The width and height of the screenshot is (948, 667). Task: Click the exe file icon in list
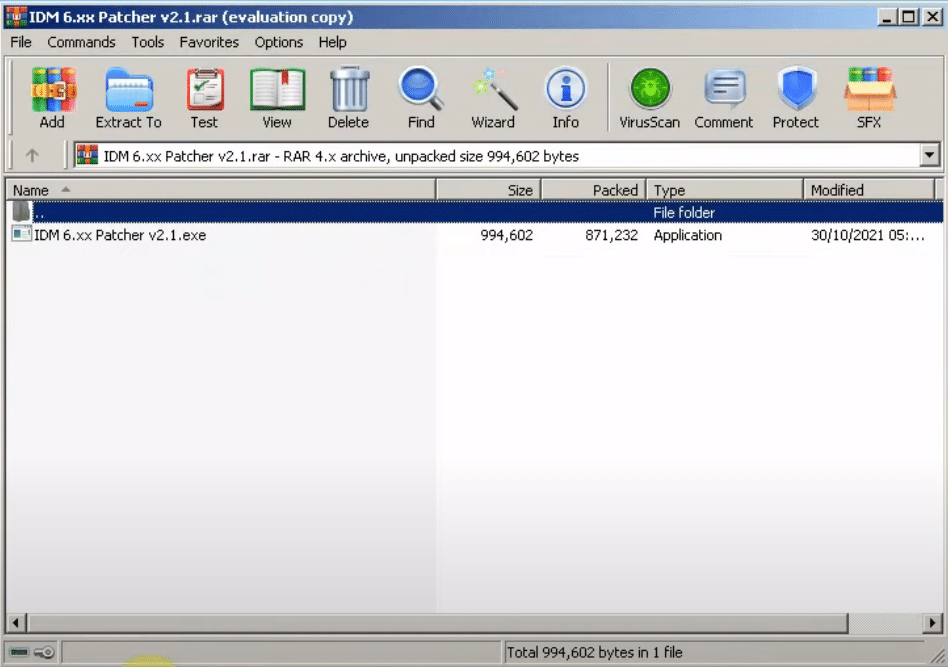point(22,234)
